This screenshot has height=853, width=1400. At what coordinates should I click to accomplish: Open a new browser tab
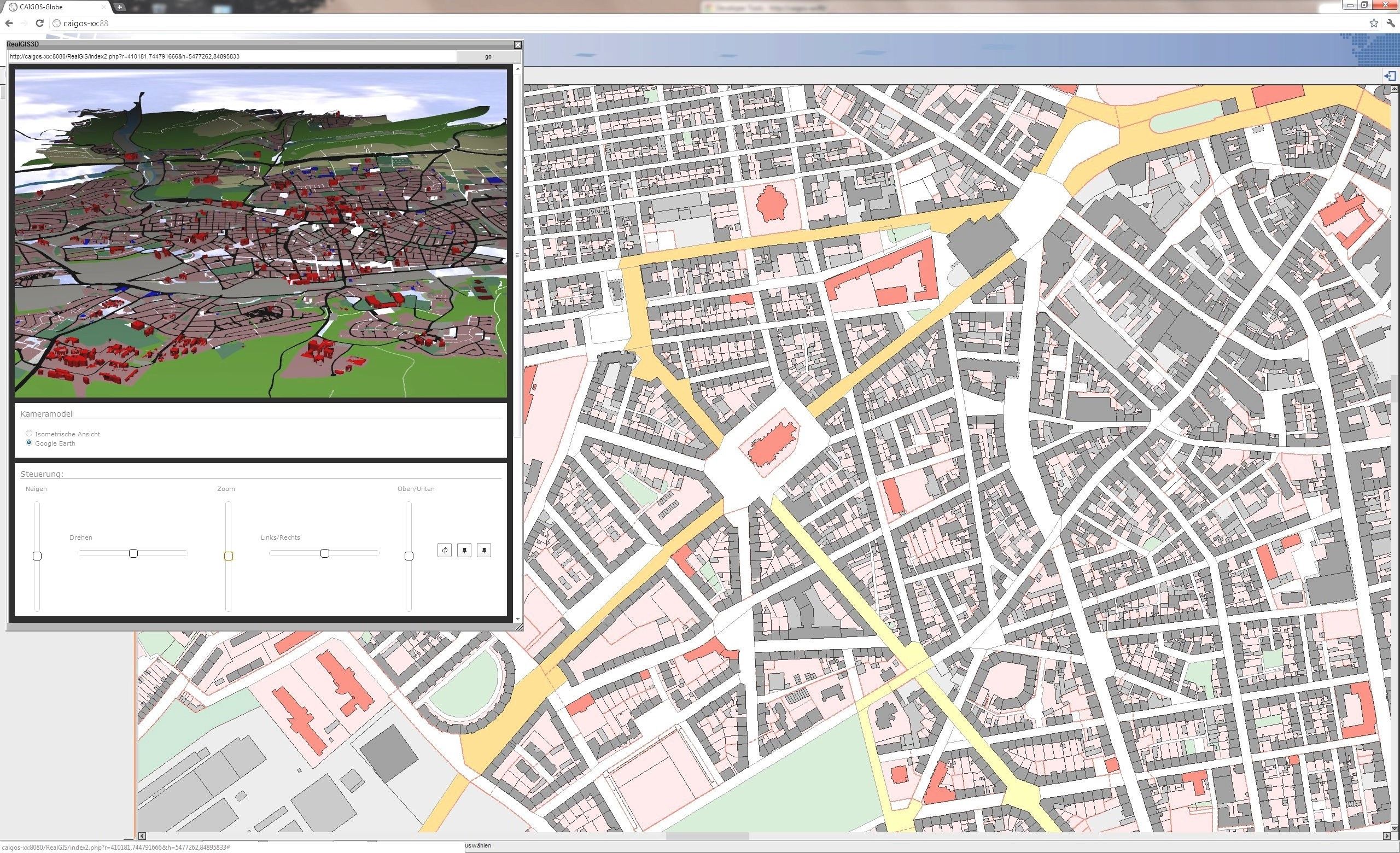pos(119,7)
